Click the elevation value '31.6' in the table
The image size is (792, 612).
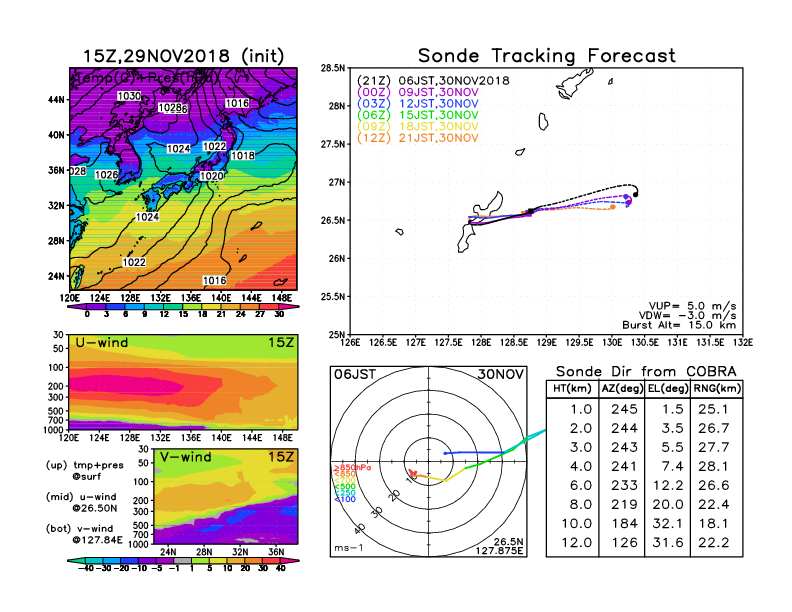(668, 543)
